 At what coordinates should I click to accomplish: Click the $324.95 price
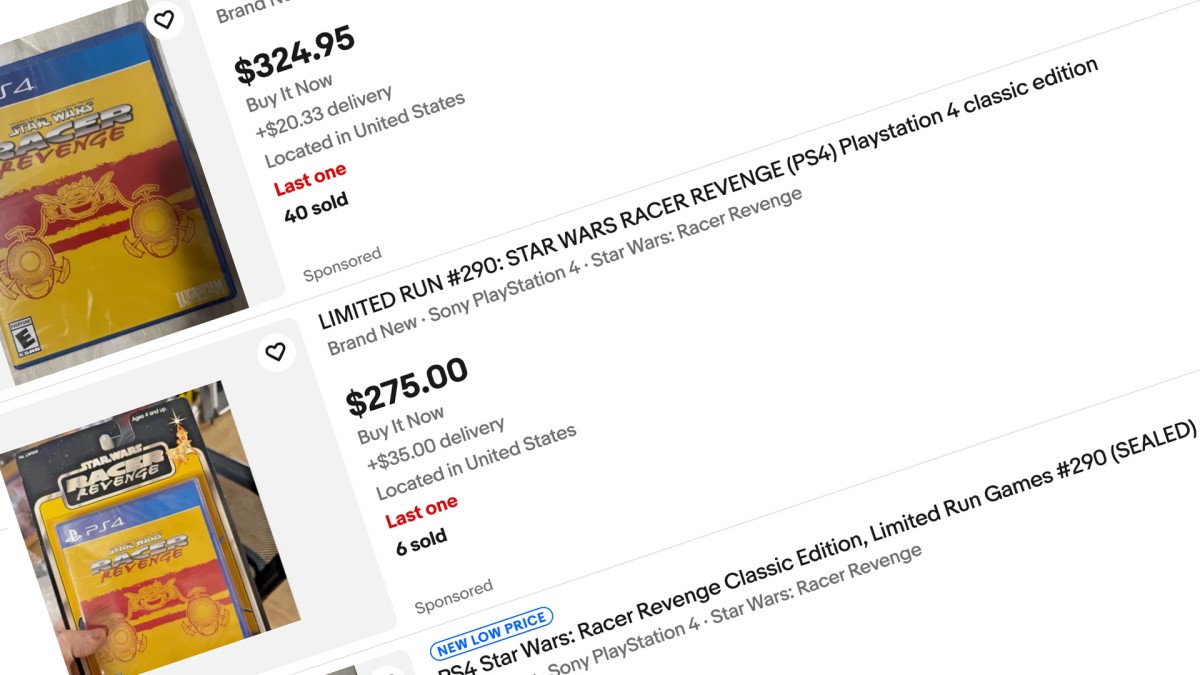click(295, 54)
